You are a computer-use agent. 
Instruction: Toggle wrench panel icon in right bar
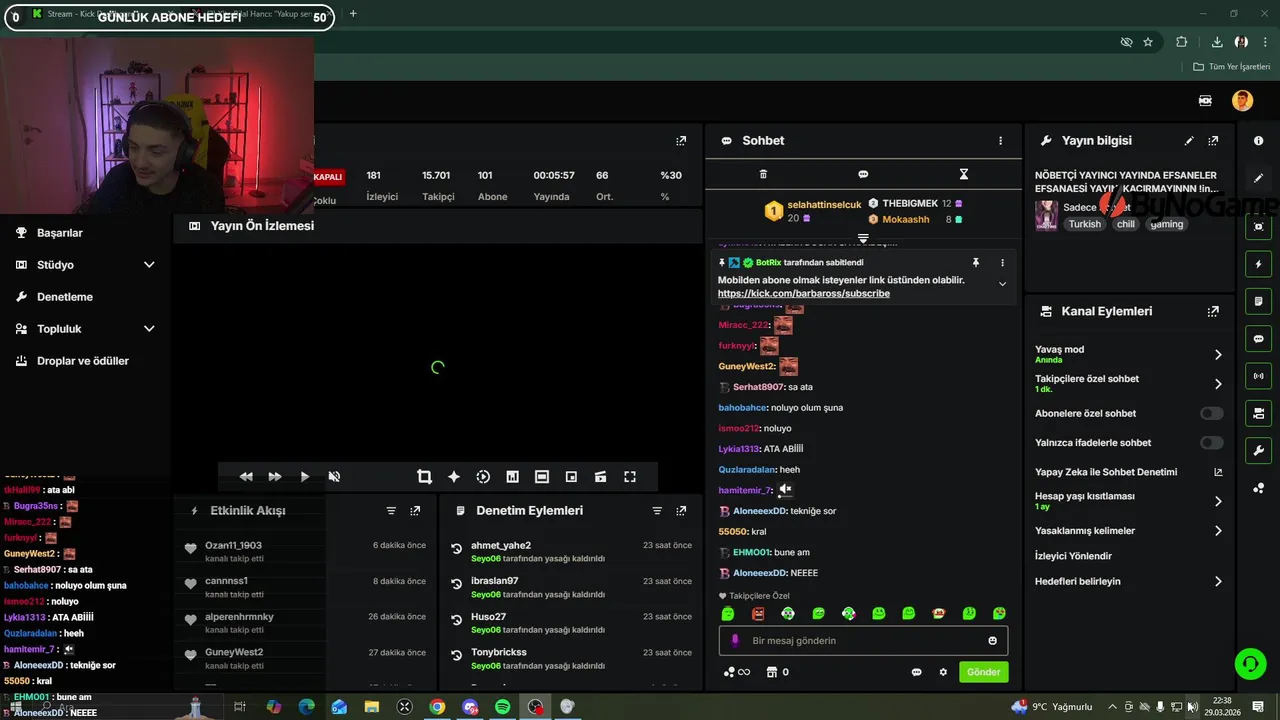(x=1259, y=450)
